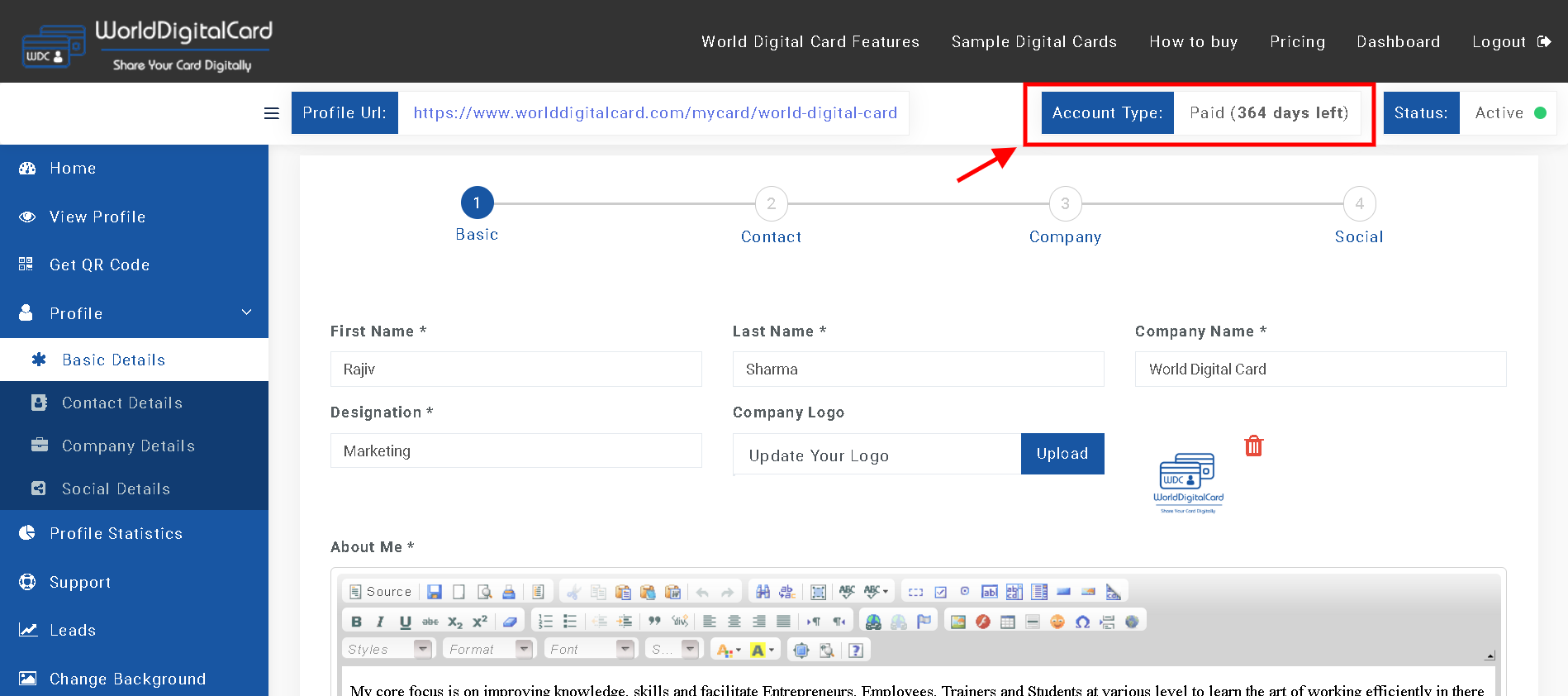Click the About CKEditor help icon

click(x=856, y=650)
